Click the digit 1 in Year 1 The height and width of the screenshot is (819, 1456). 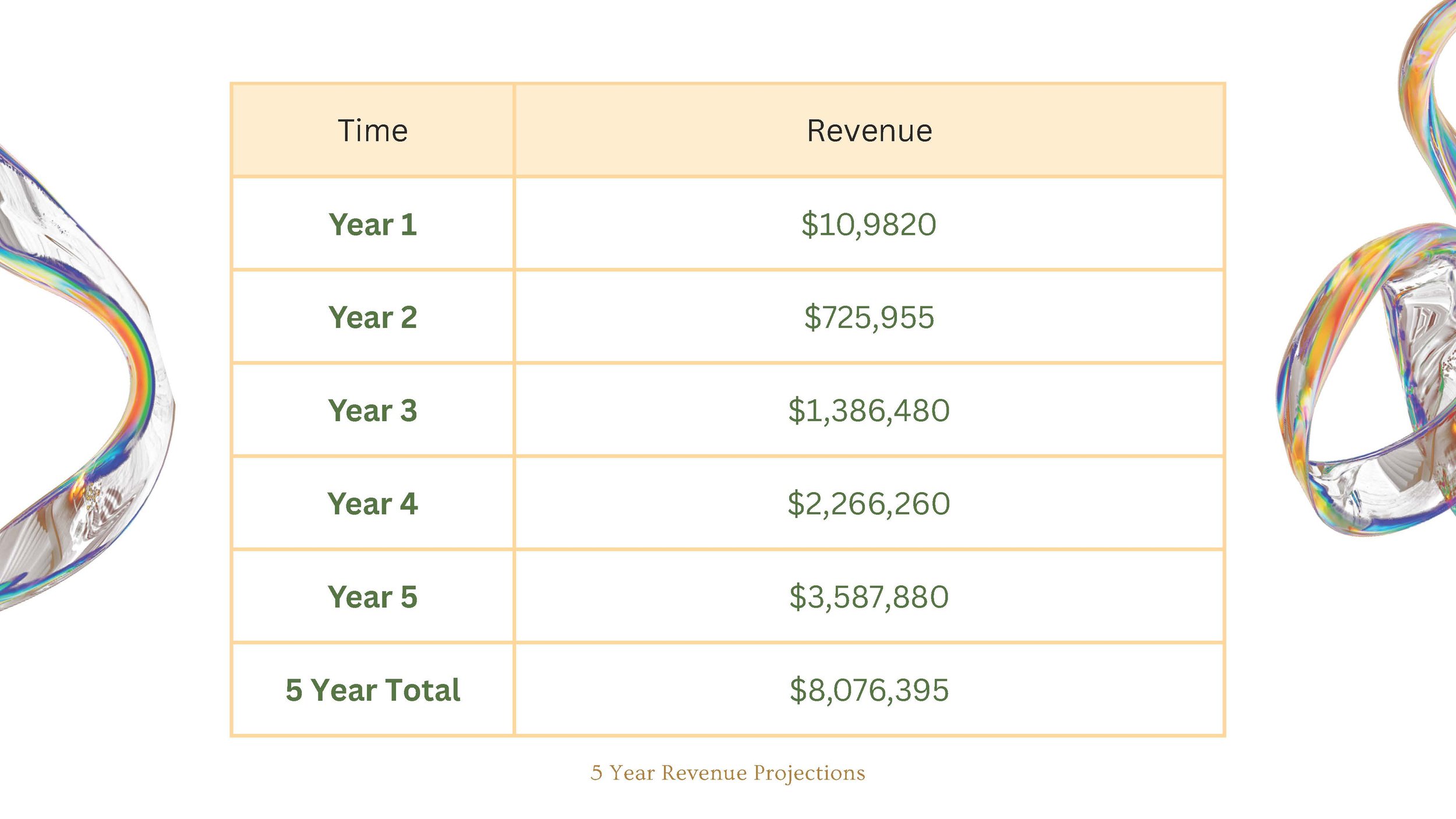tap(409, 224)
